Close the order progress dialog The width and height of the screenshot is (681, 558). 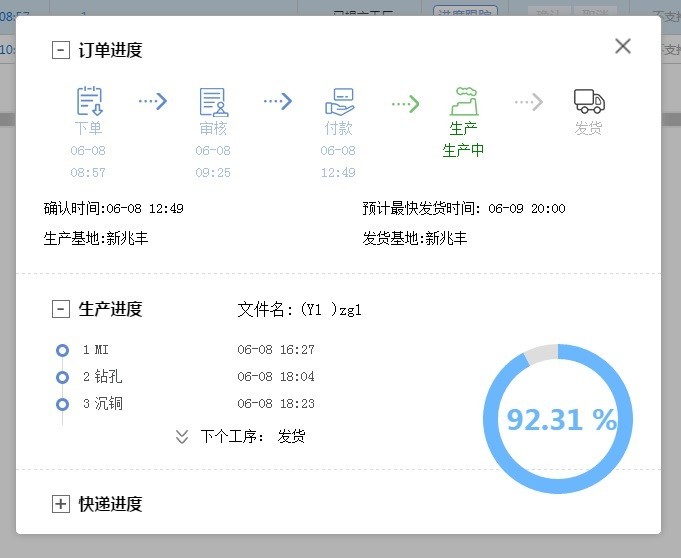click(x=623, y=46)
